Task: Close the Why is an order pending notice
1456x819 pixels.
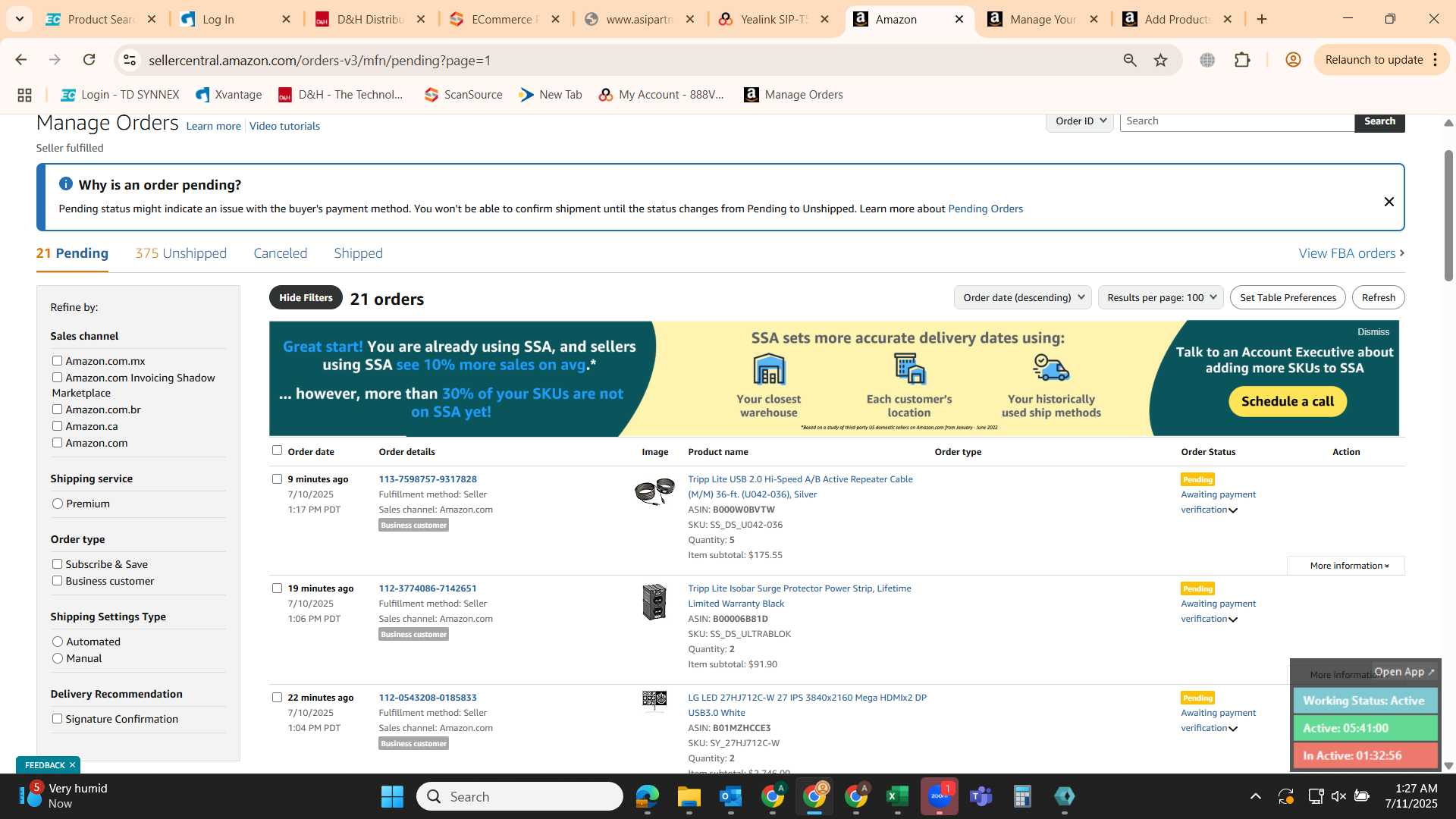Action: 1389,202
